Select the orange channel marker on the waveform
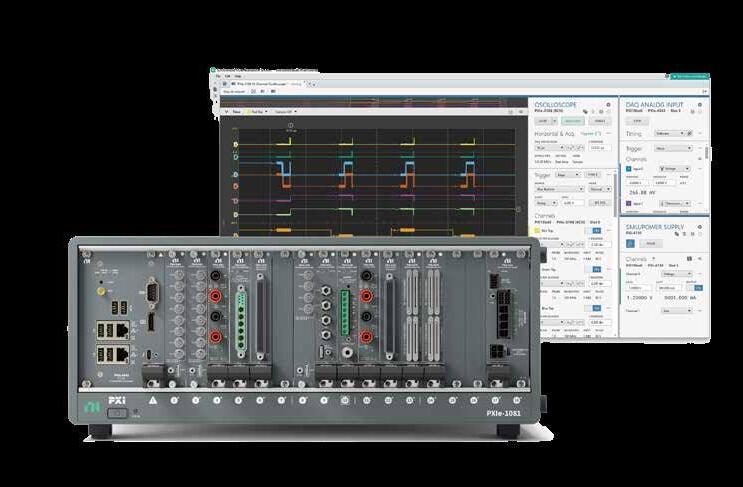 [236, 186]
